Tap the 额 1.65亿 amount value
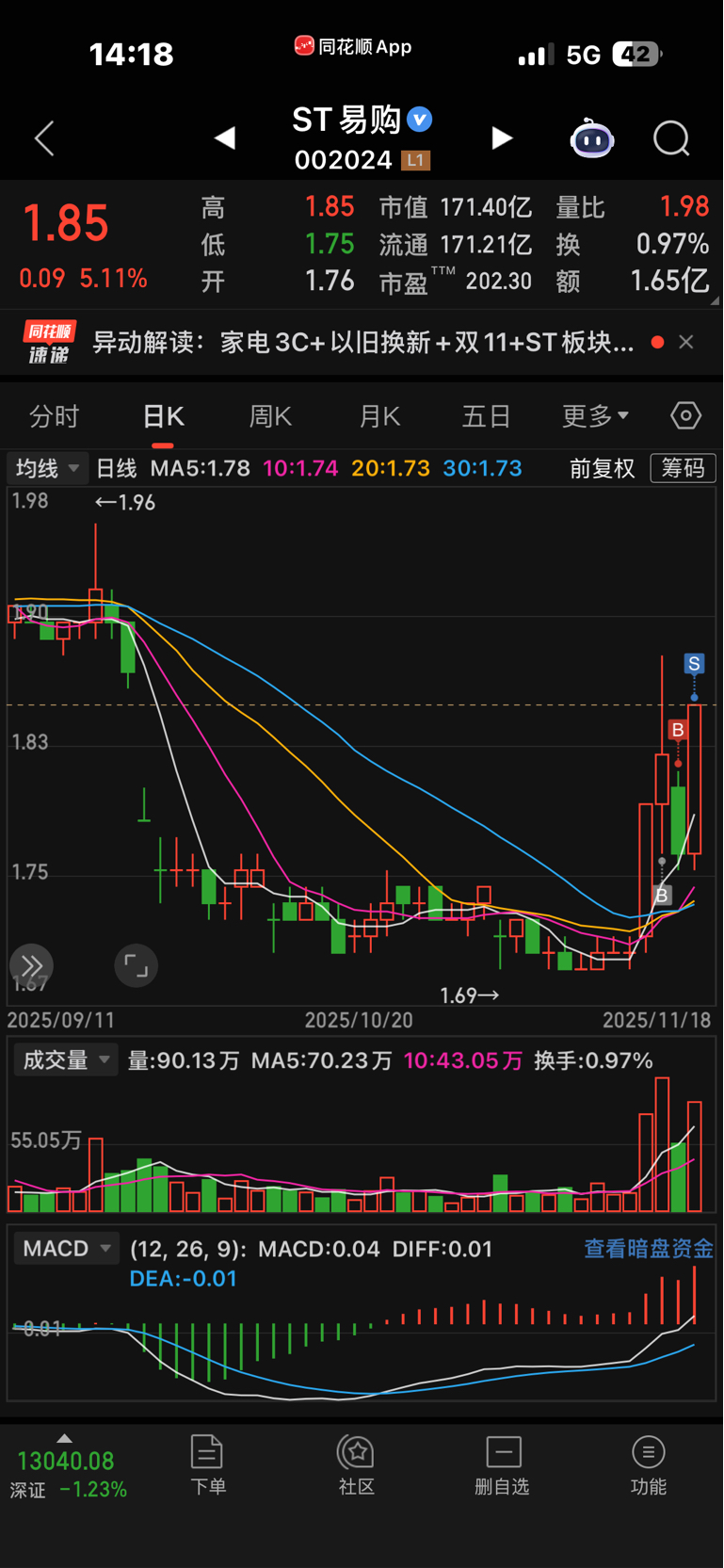The height and width of the screenshot is (1568, 724). coord(633,281)
